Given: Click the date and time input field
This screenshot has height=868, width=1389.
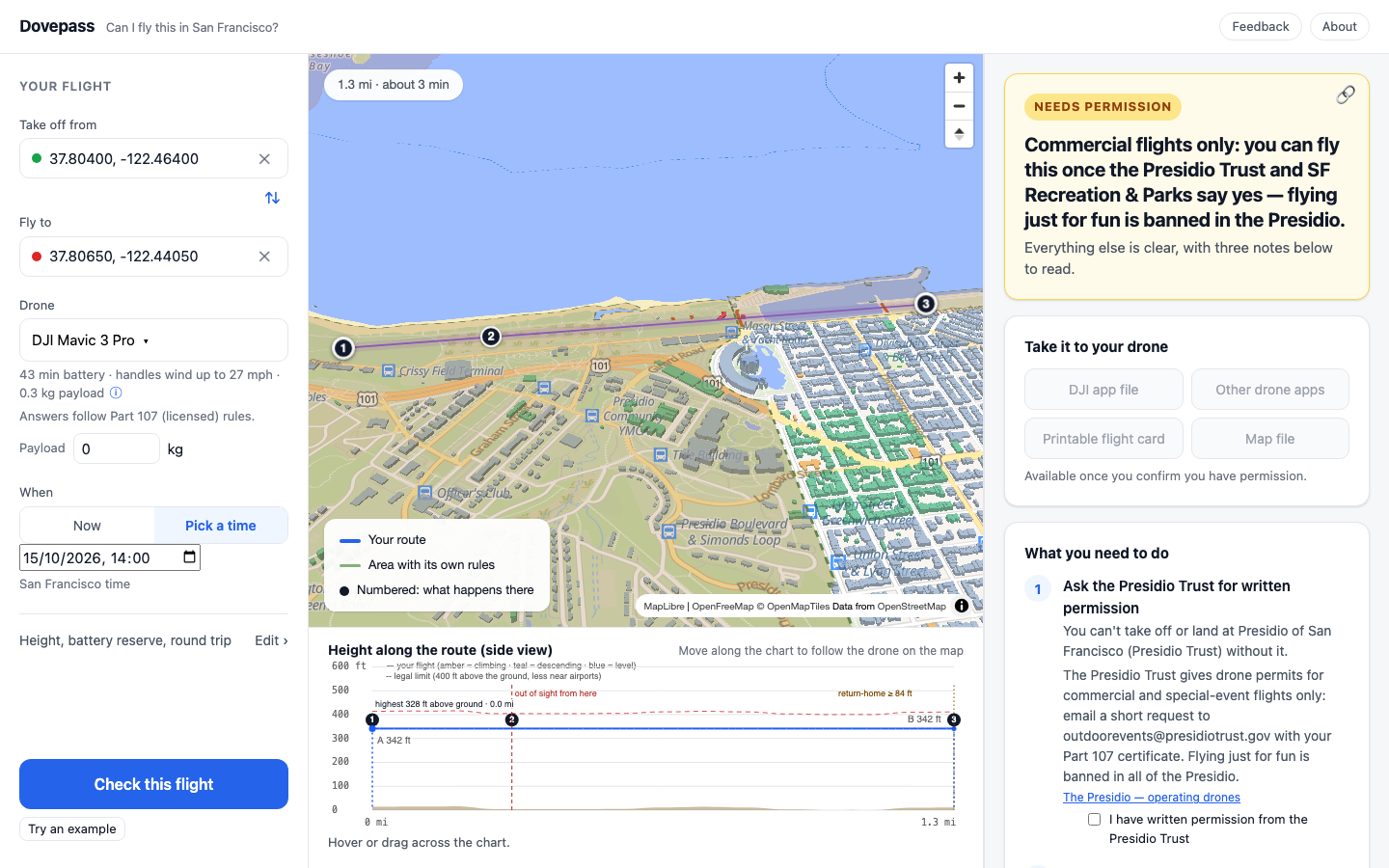Looking at the screenshot, I should click(110, 557).
